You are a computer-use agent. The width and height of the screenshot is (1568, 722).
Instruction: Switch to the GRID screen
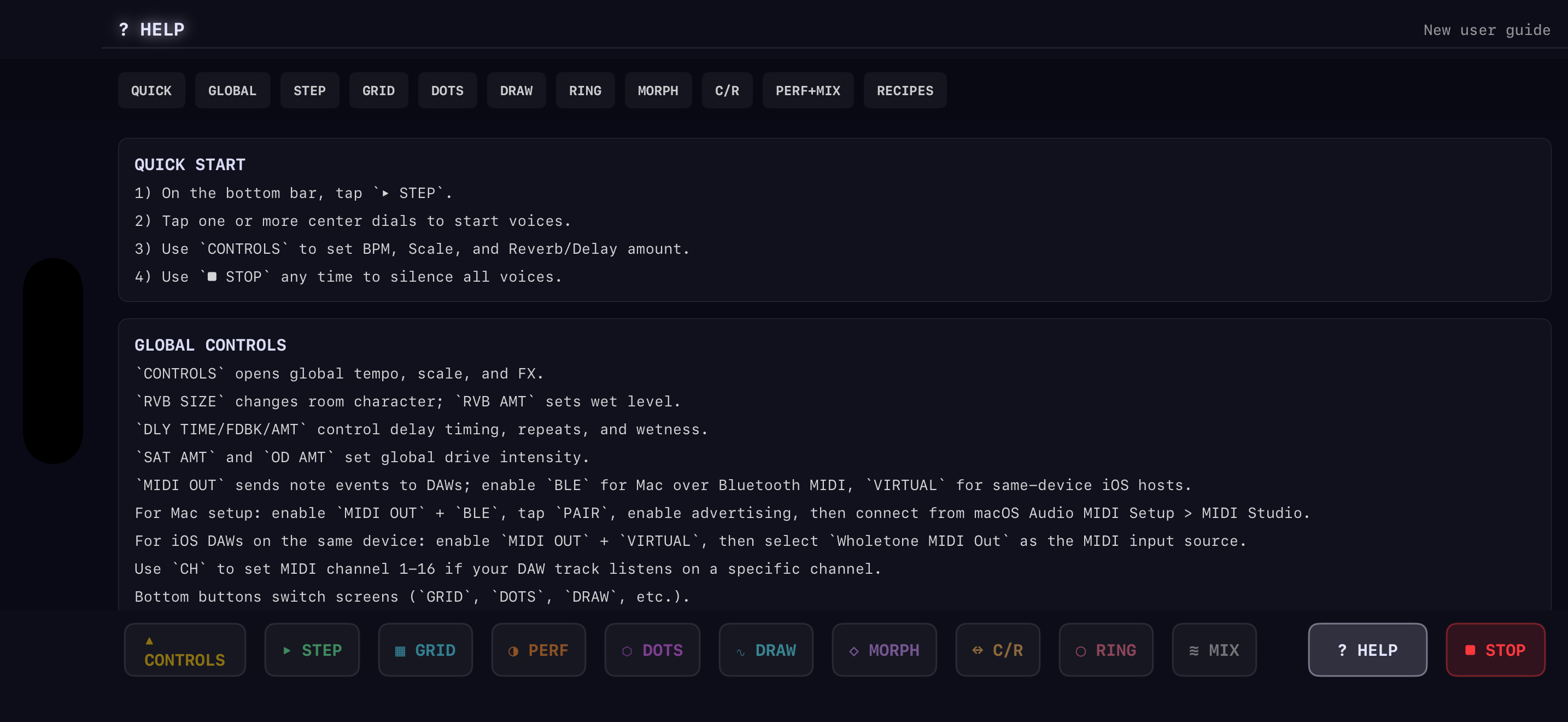425,650
